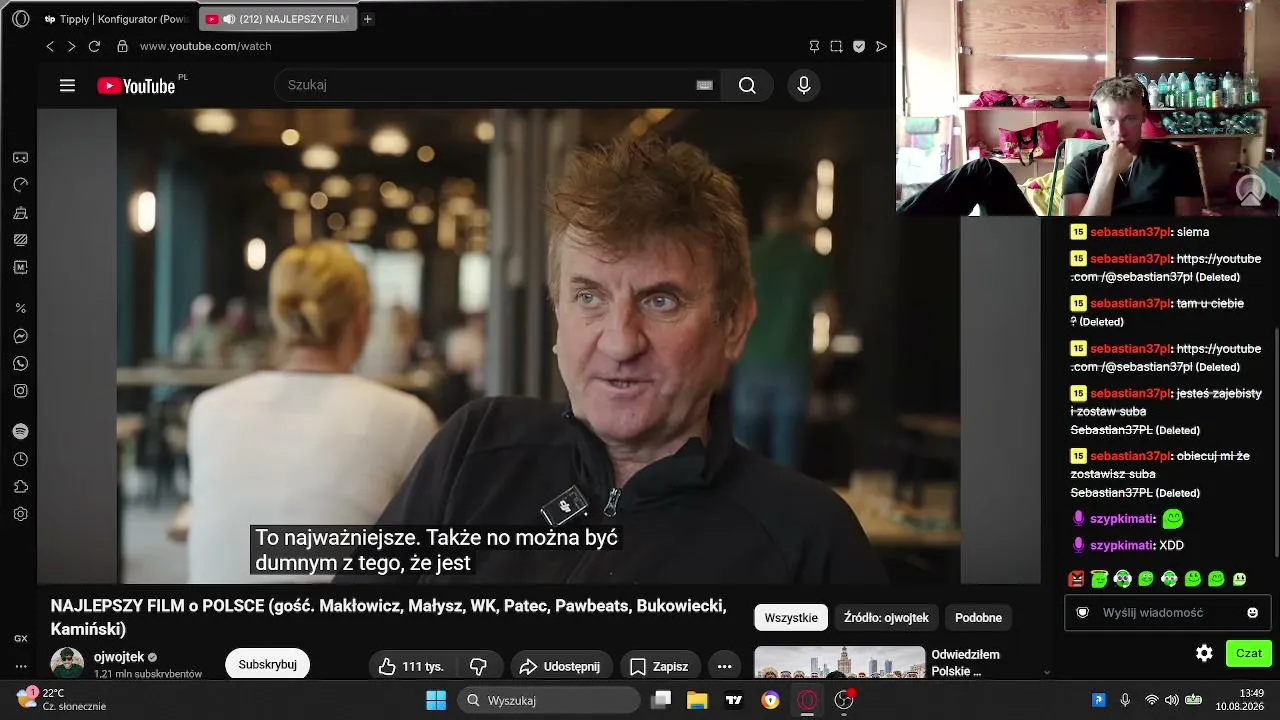Open the Opera GX menu logo
Viewport: 1280px width, 720px height.
click(21, 19)
